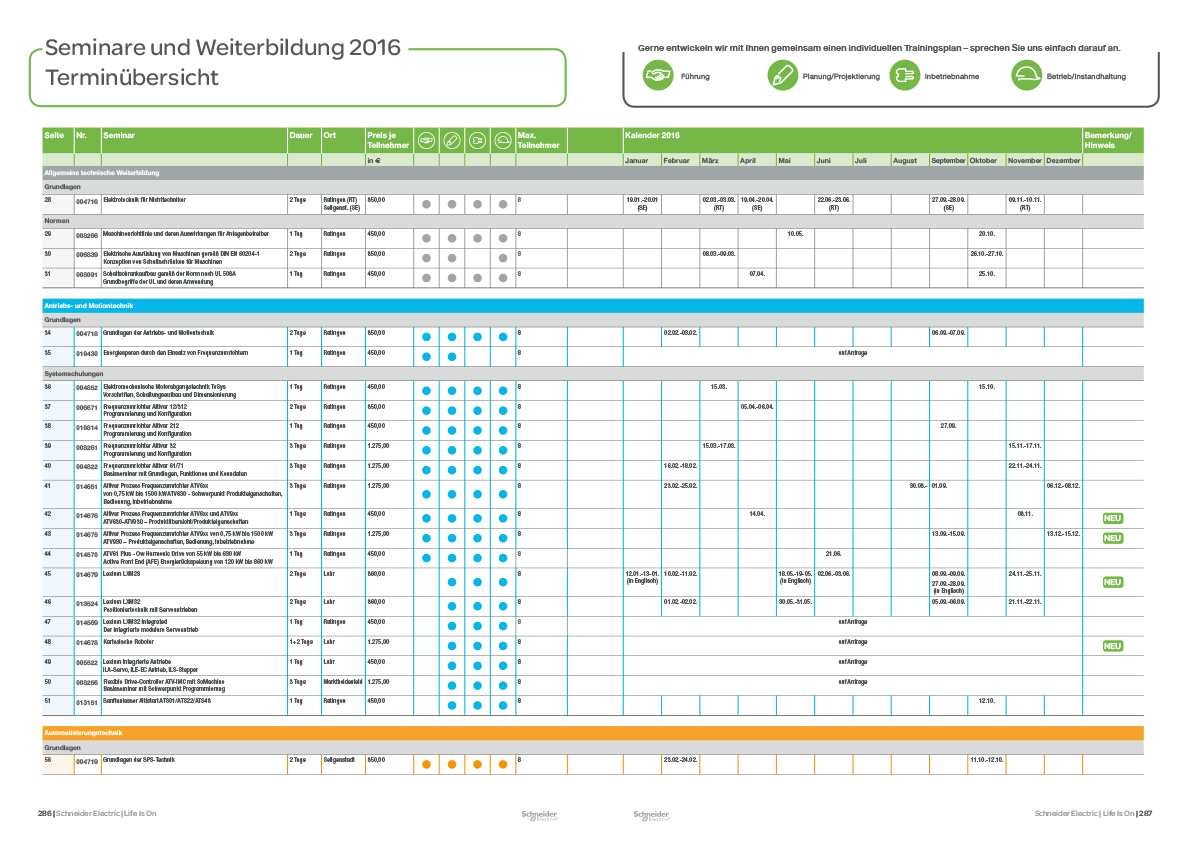Click the Seminare und Weiterbildung 2016 title
Image resolution: width=1191 pixels, height=842 pixels.
click(223, 48)
